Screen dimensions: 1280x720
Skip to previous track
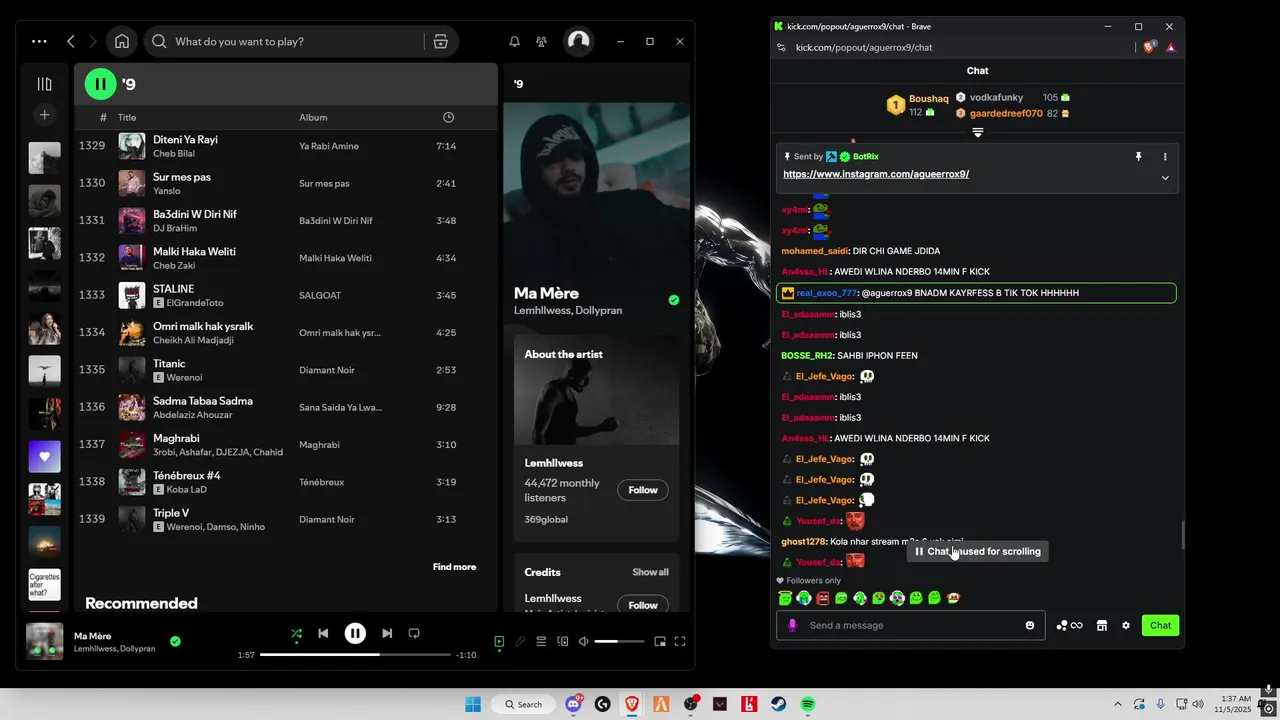click(323, 633)
